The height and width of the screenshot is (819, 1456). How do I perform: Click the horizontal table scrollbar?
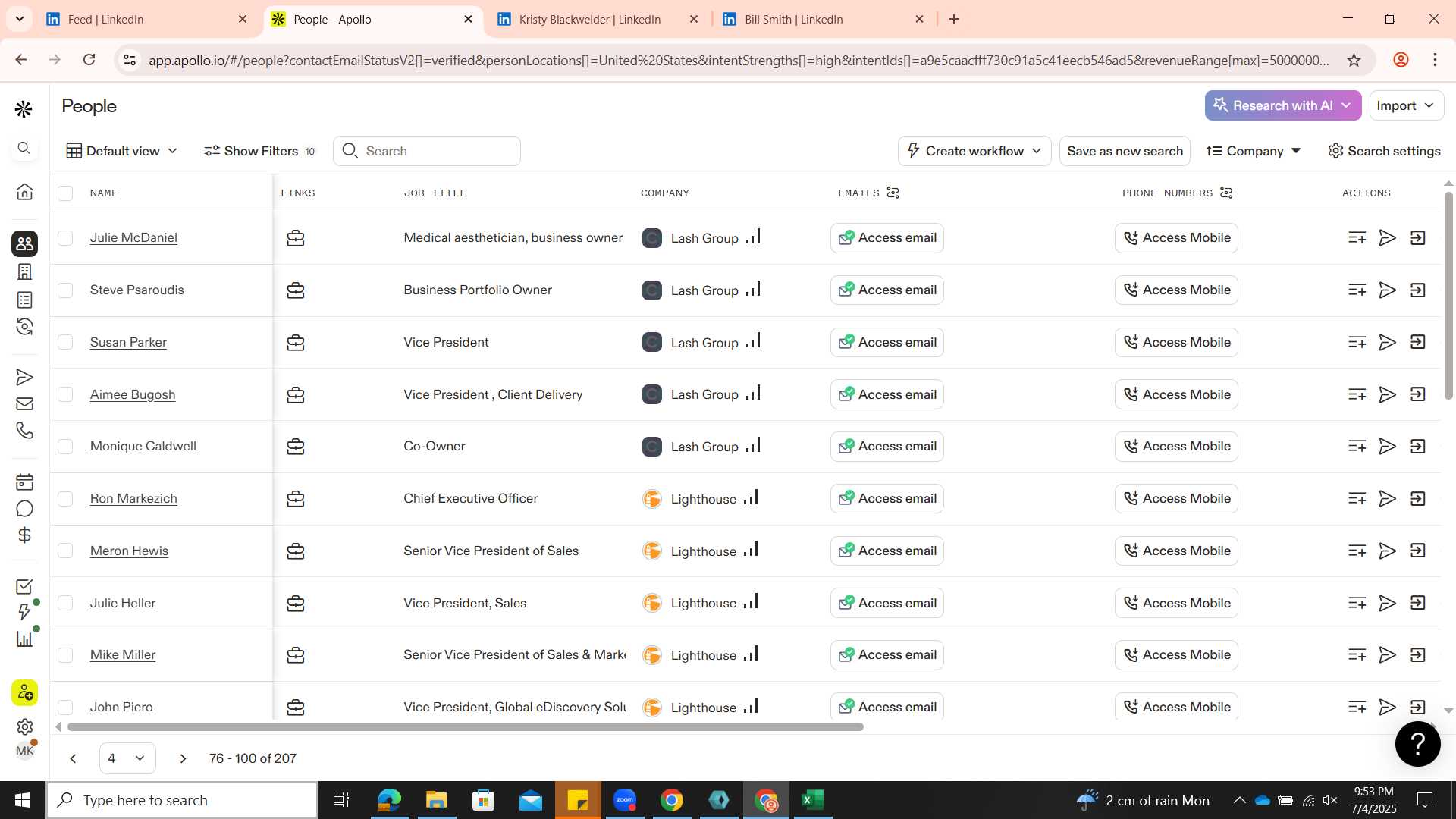(465, 726)
